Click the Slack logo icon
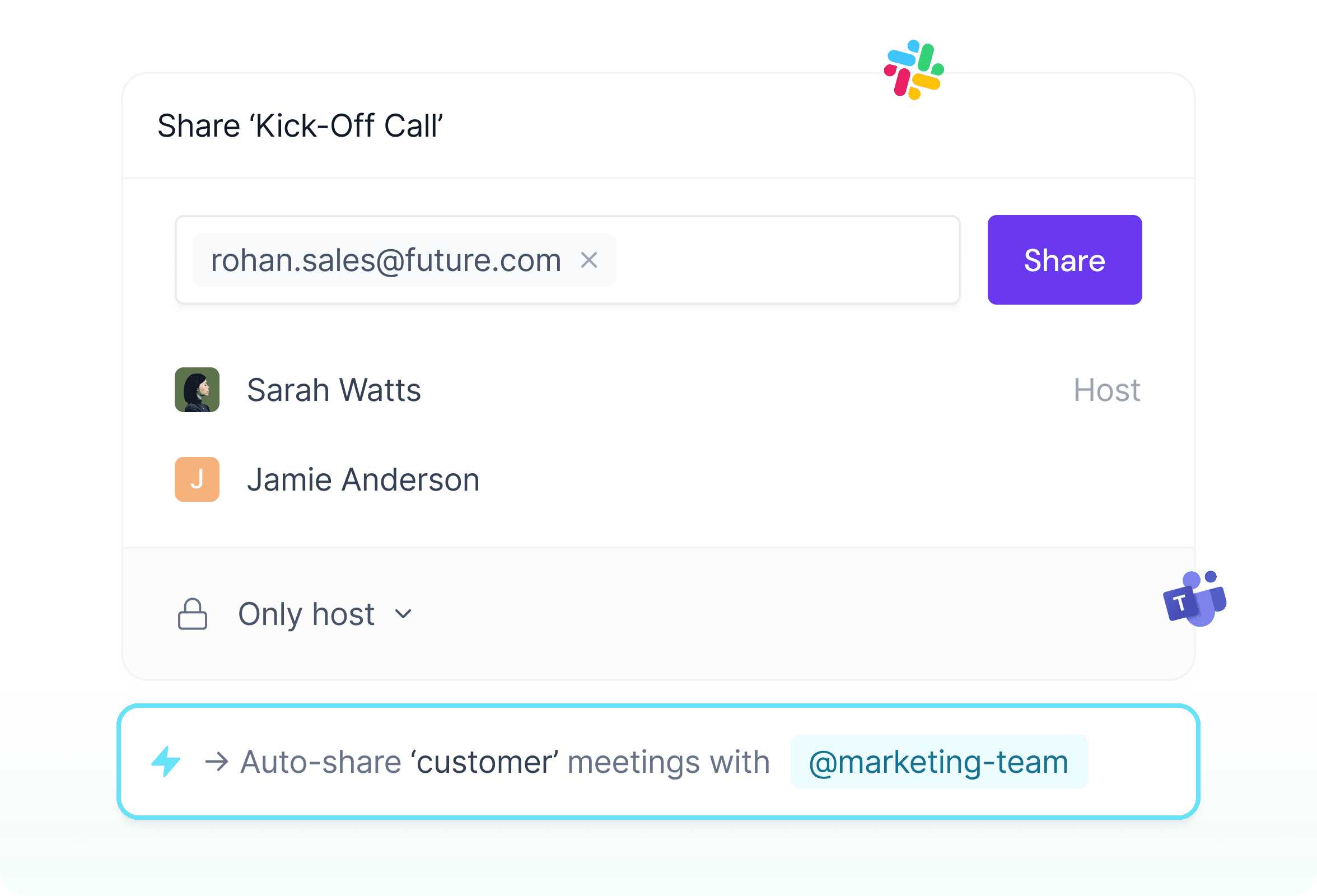 click(913, 69)
